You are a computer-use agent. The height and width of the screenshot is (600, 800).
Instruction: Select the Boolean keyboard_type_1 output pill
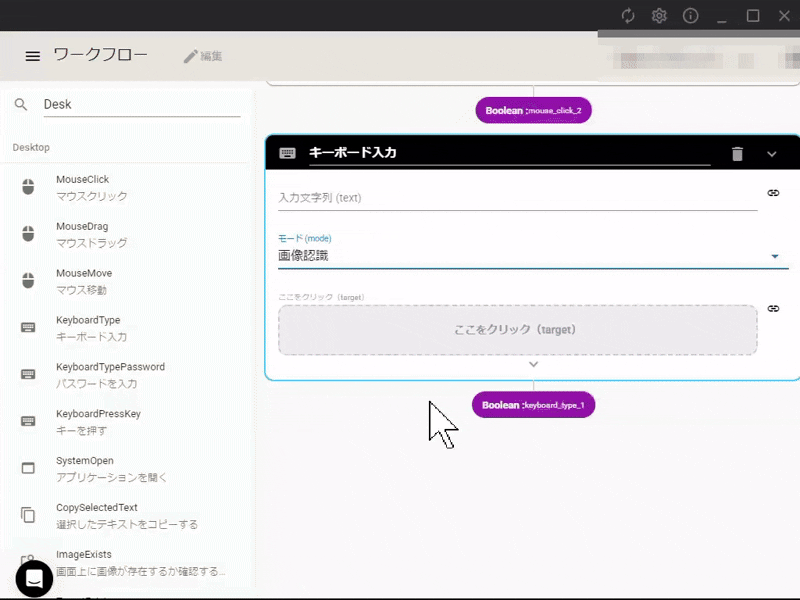tap(533, 405)
